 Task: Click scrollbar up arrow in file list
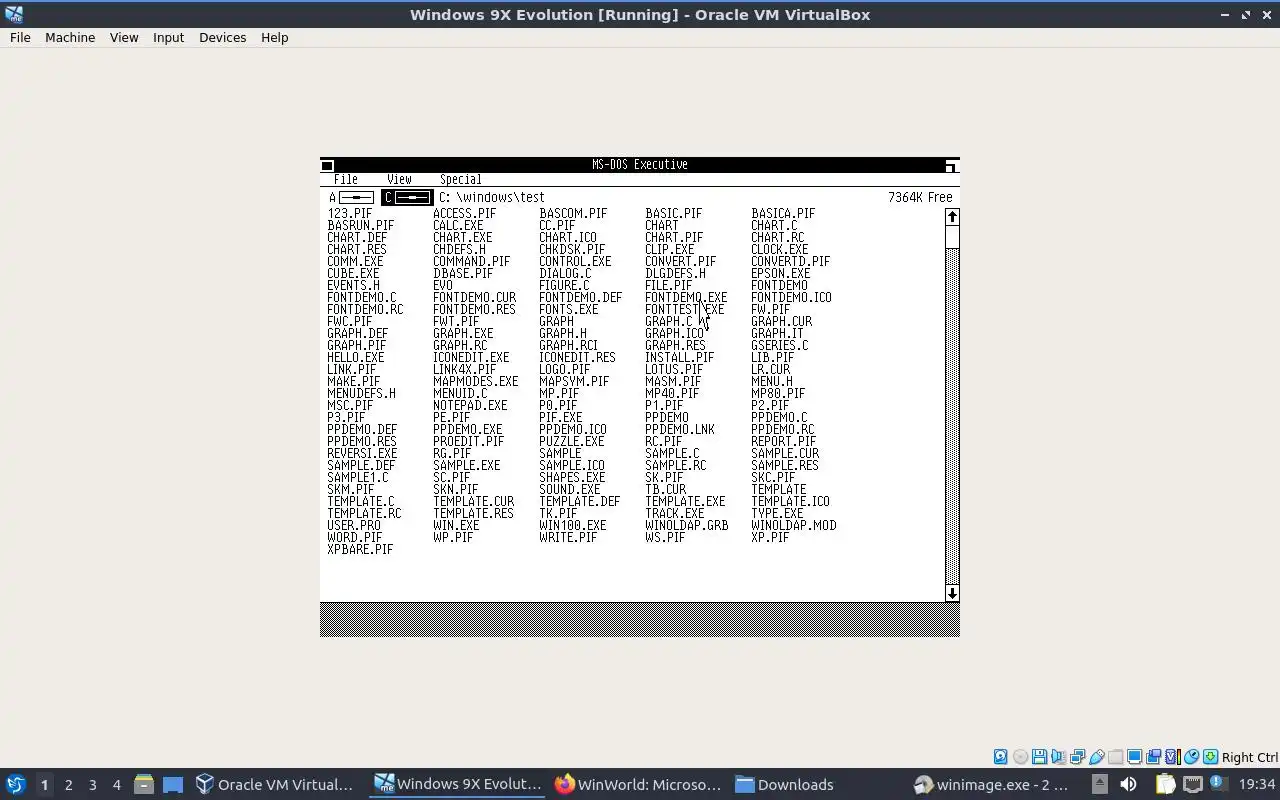pyautogui.click(x=952, y=217)
